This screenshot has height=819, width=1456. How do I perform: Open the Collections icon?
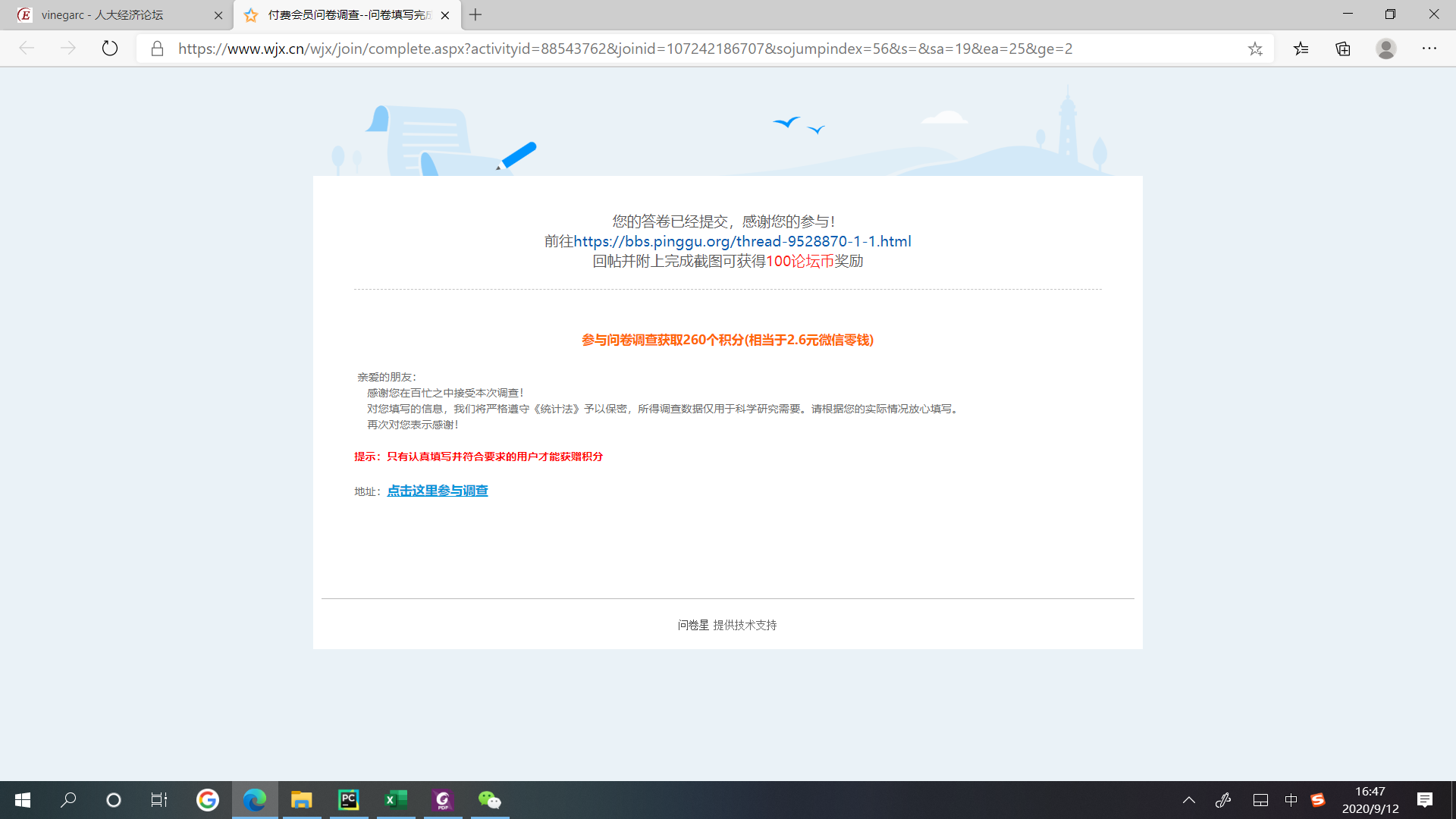pyautogui.click(x=1343, y=49)
